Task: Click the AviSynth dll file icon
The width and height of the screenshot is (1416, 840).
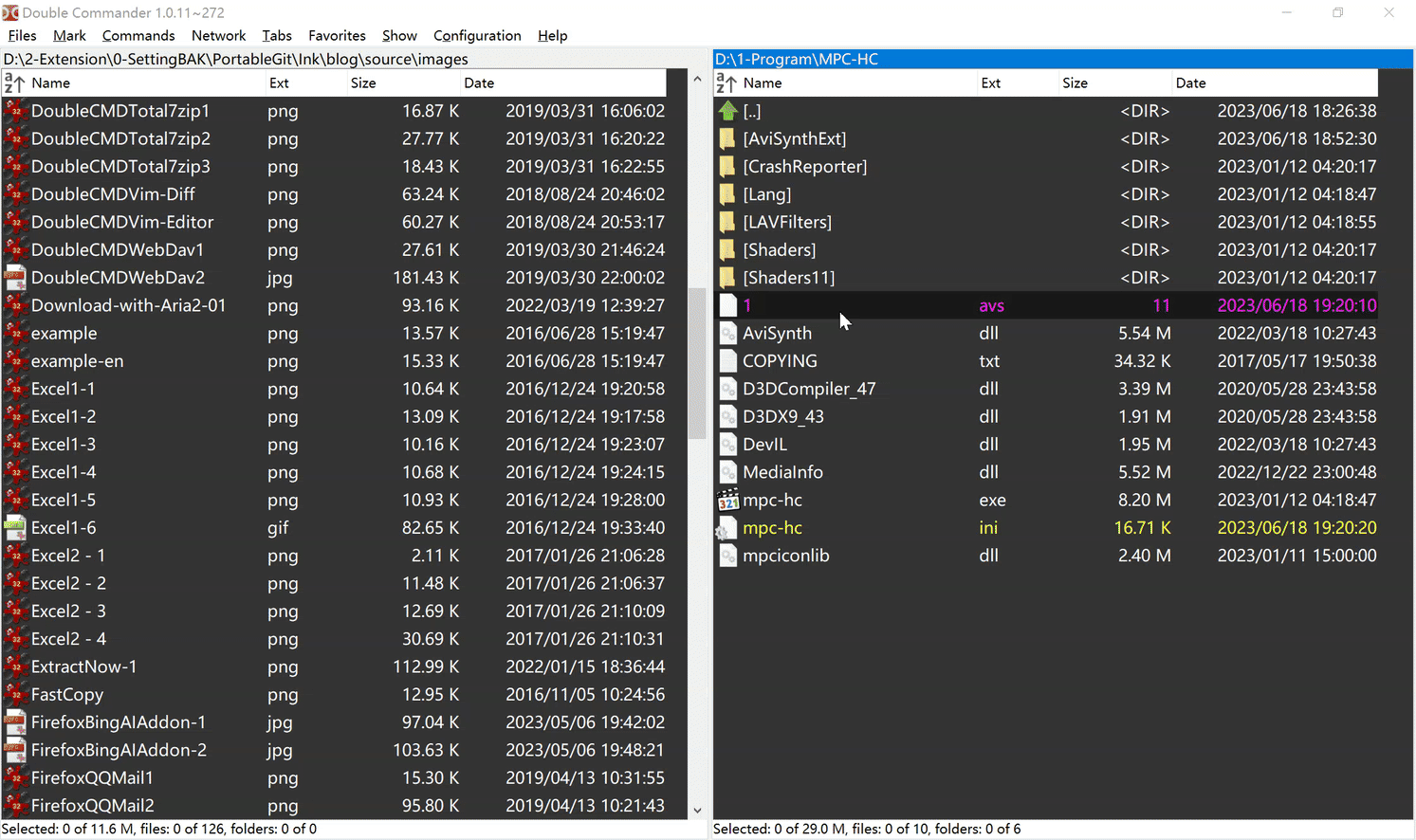Action: 727,334
